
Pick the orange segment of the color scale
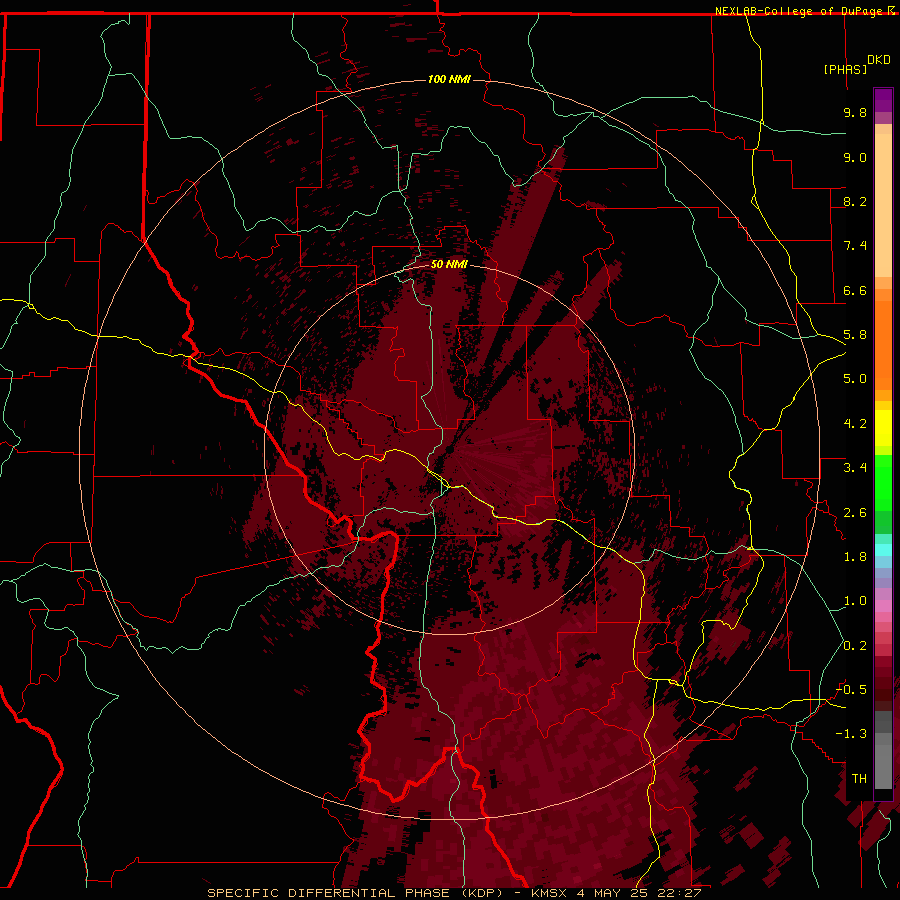pos(883,344)
